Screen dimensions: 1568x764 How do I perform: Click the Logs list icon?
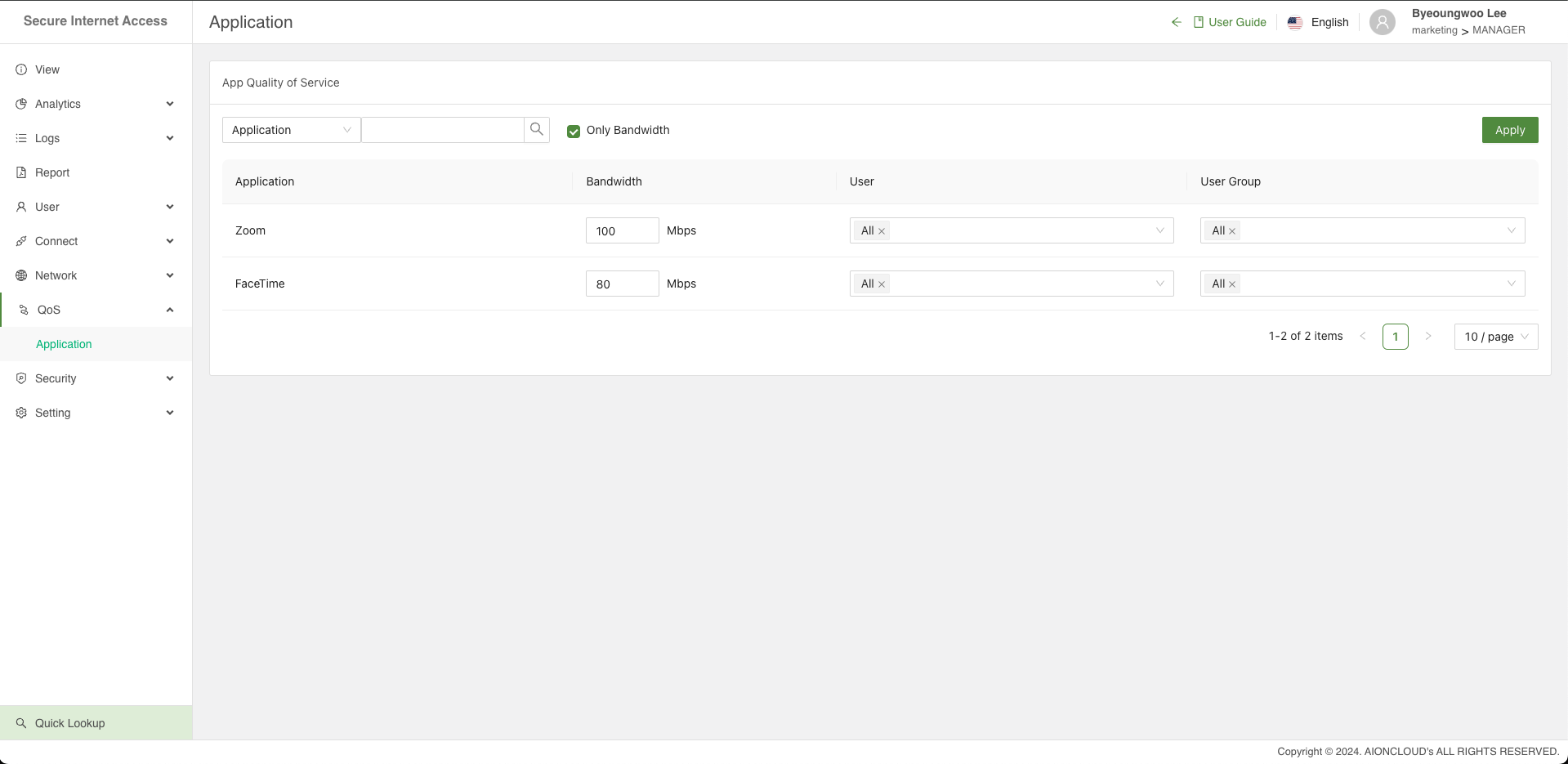pyautogui.click(x=21, y=138)
